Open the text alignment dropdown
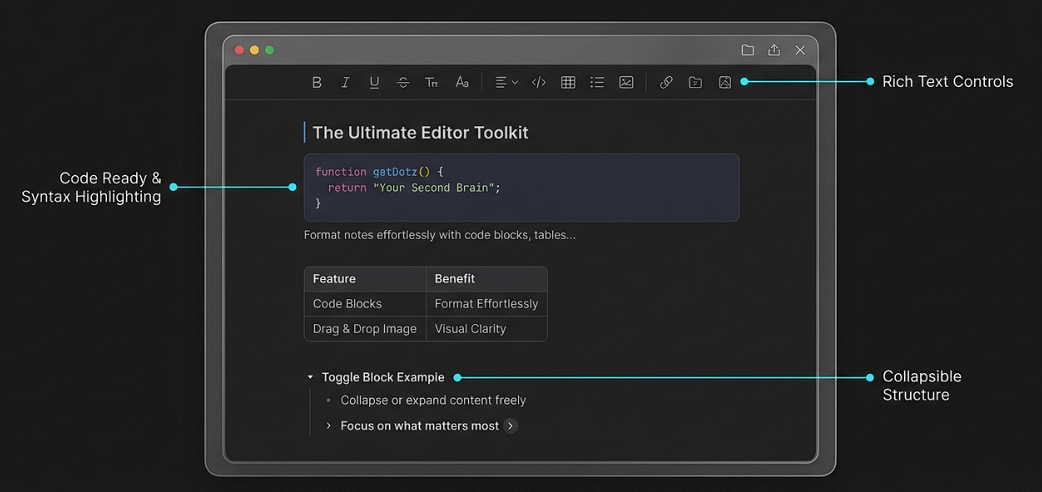 [506, 83]
